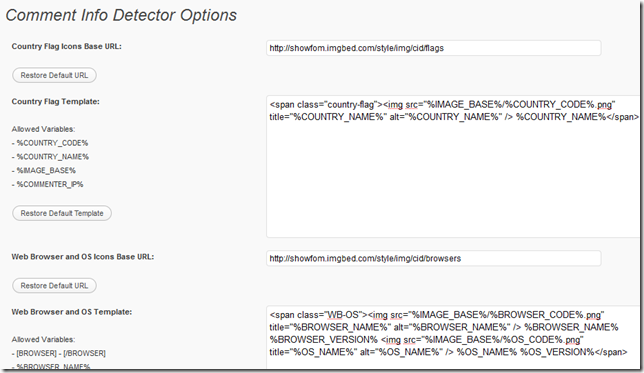Click the Country Flag Icons Base URL field

pyautogui.click(x=433, y=48)
